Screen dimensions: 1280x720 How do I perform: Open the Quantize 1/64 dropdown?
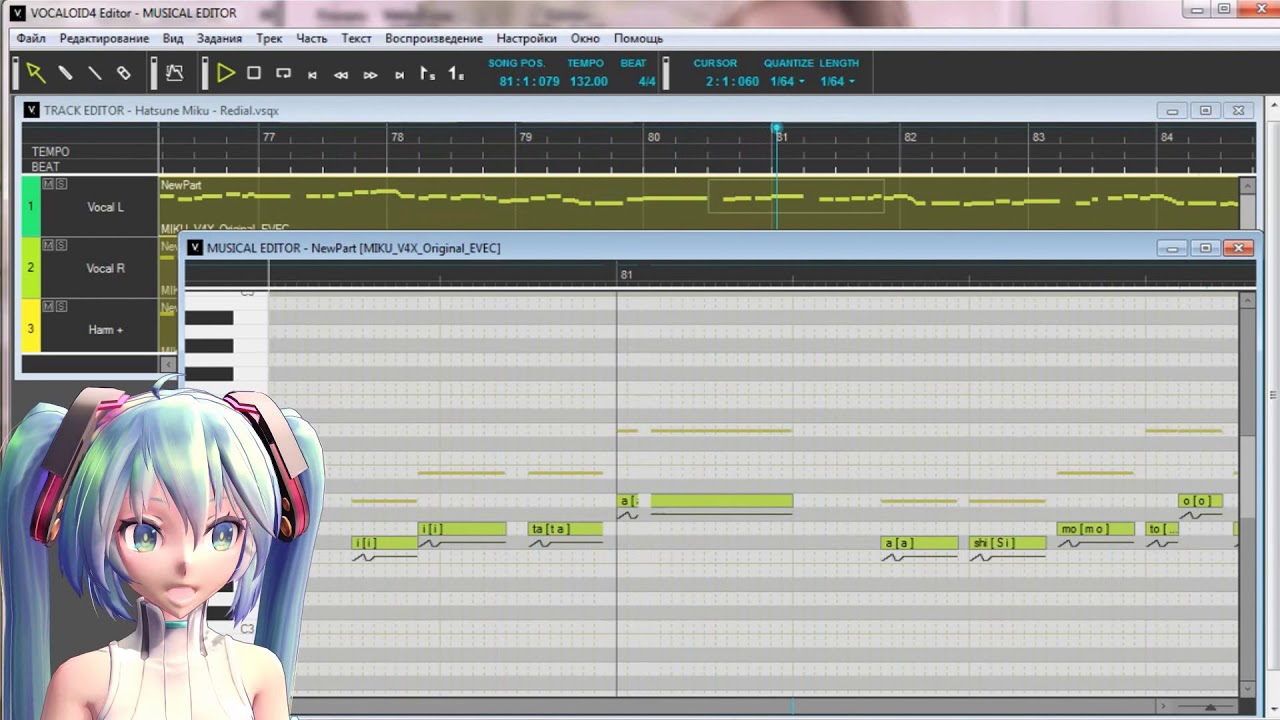[788, 81]
